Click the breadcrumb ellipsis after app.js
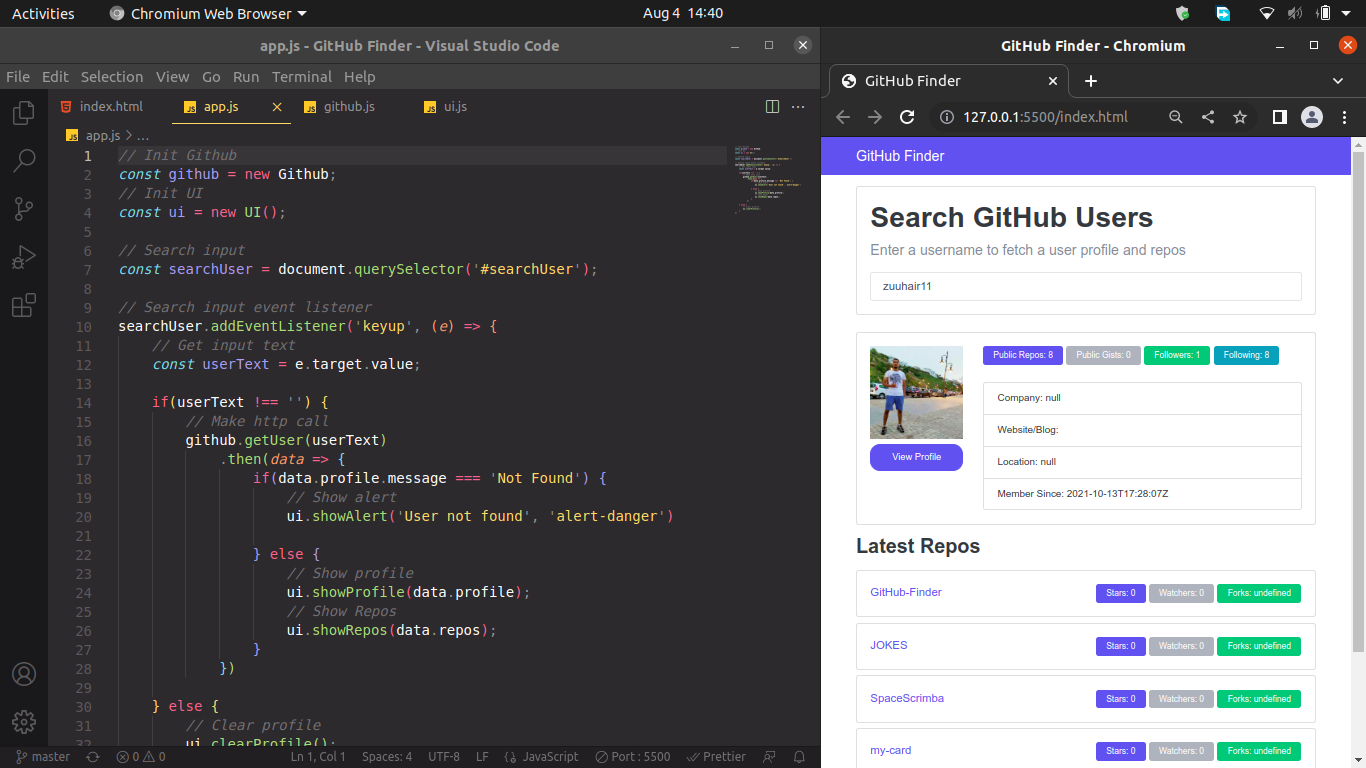The image size is (1366, 768). tap(142, 135)
